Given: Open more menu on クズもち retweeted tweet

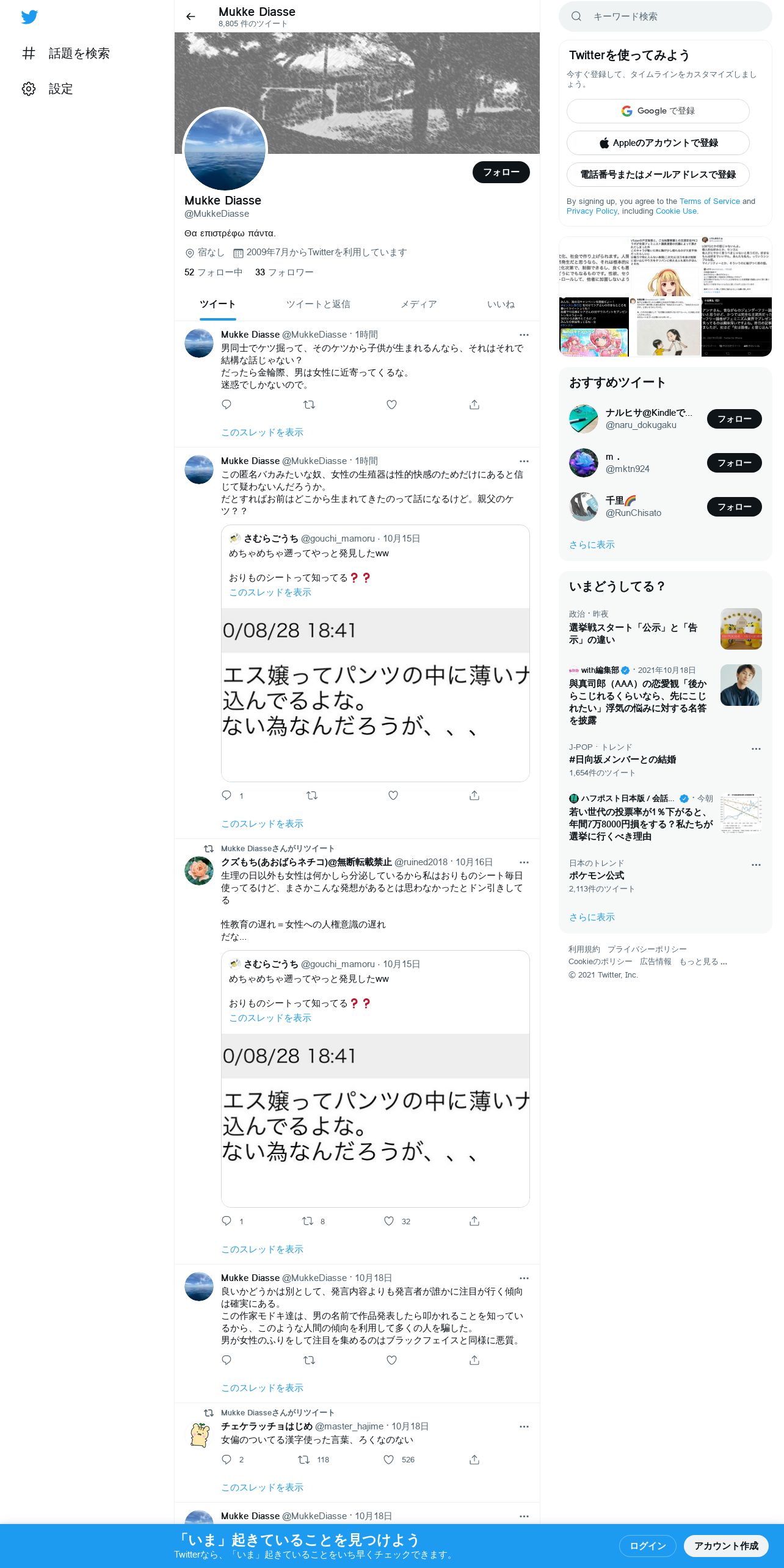Looking at the screenshot, I should pyautogui.click(x=524, y=862).
